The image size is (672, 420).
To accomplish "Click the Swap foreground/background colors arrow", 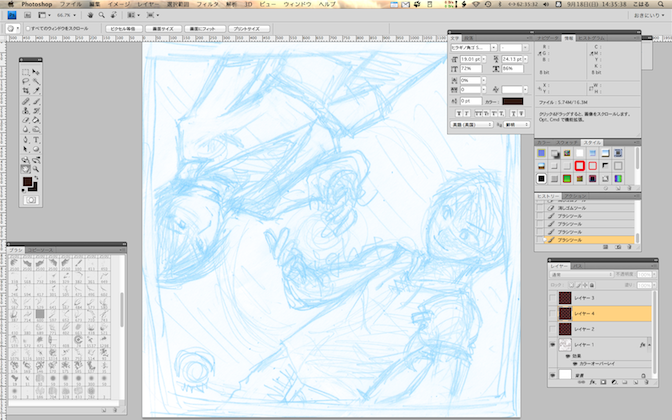I will coord(36,178).
